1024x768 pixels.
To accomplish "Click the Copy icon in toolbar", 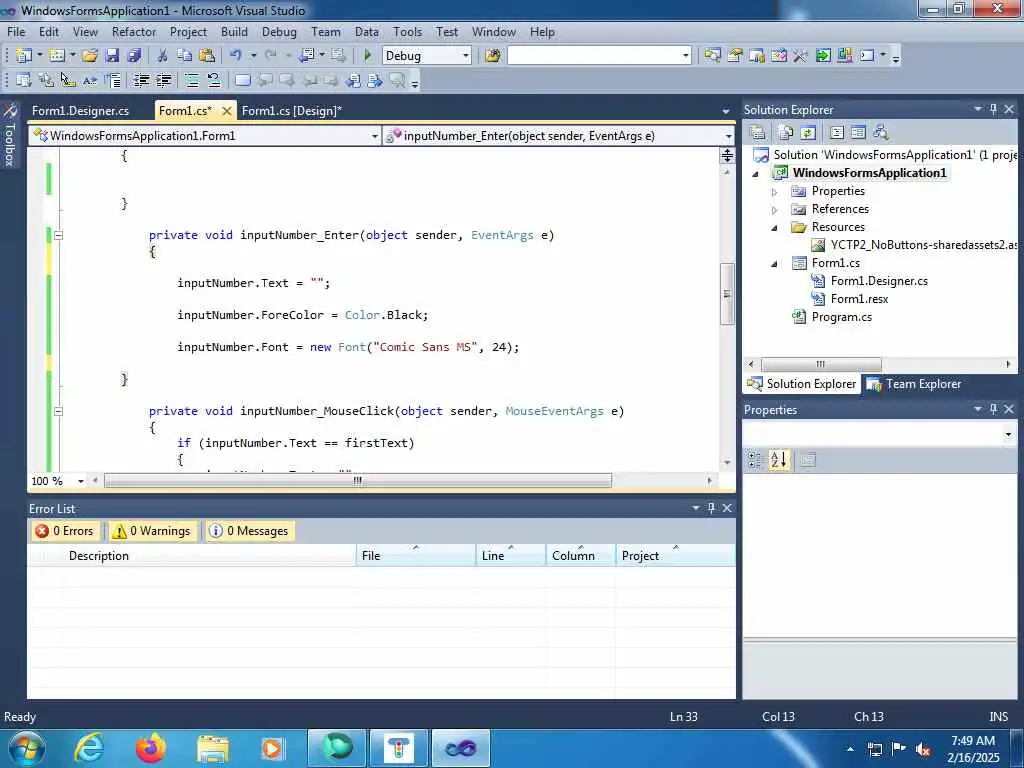I will click(x=185, y=56).
